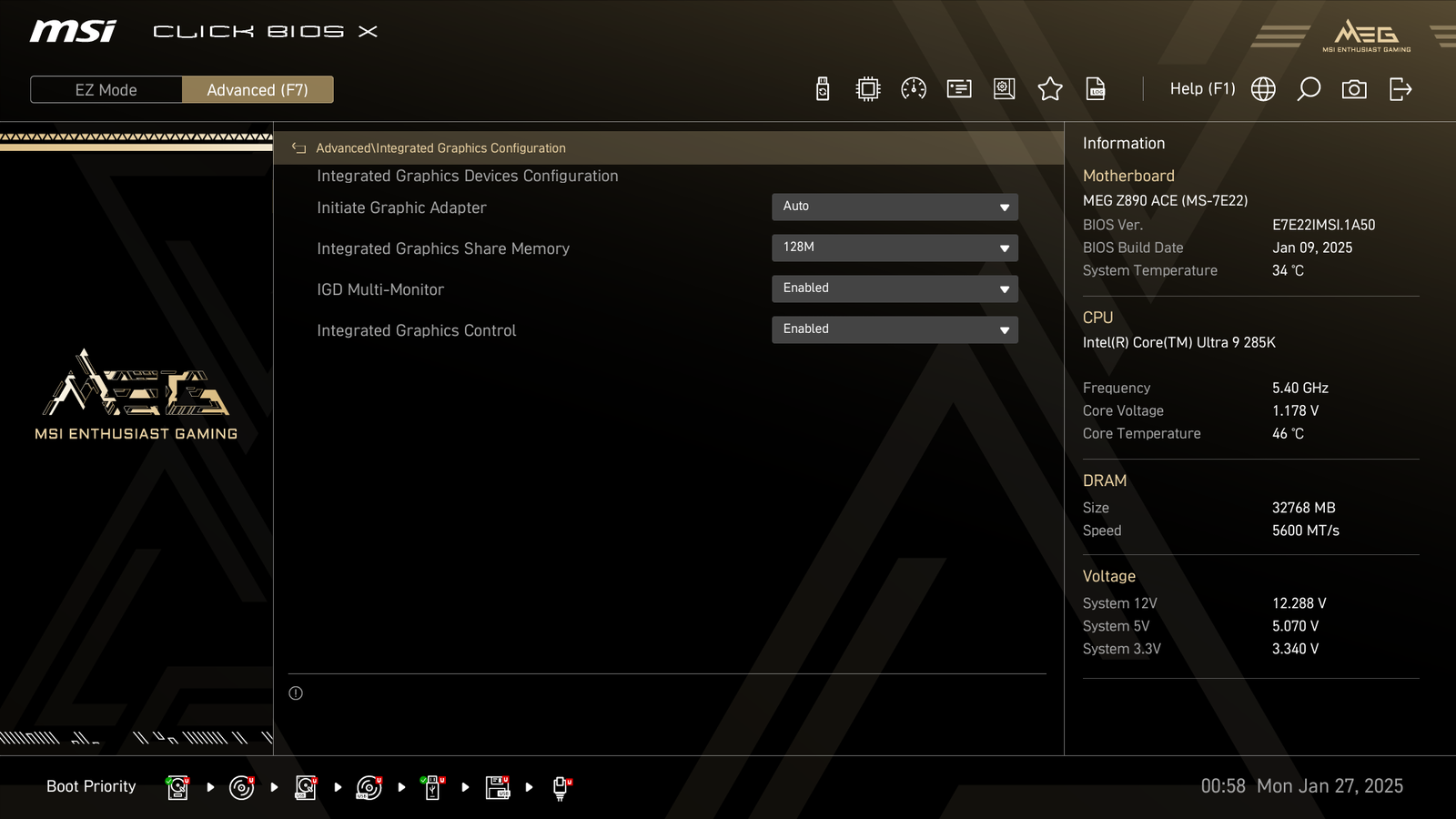Click the Boot Priority label
1456x819 pixels.
pyautogui.click(x=91, y=786)
